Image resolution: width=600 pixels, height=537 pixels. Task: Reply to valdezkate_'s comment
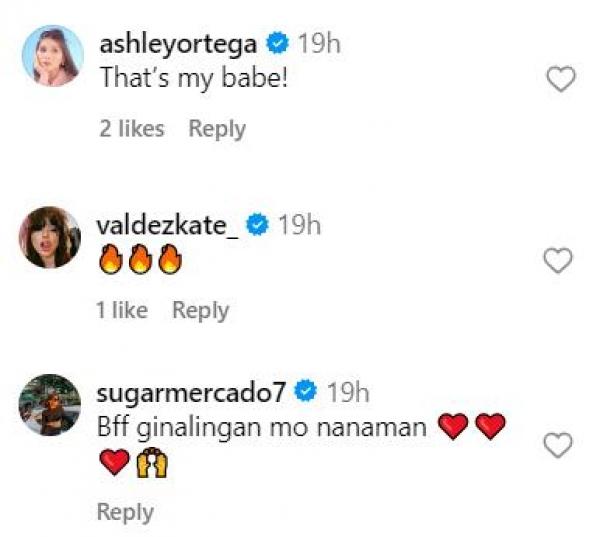[x=200, y=311]
